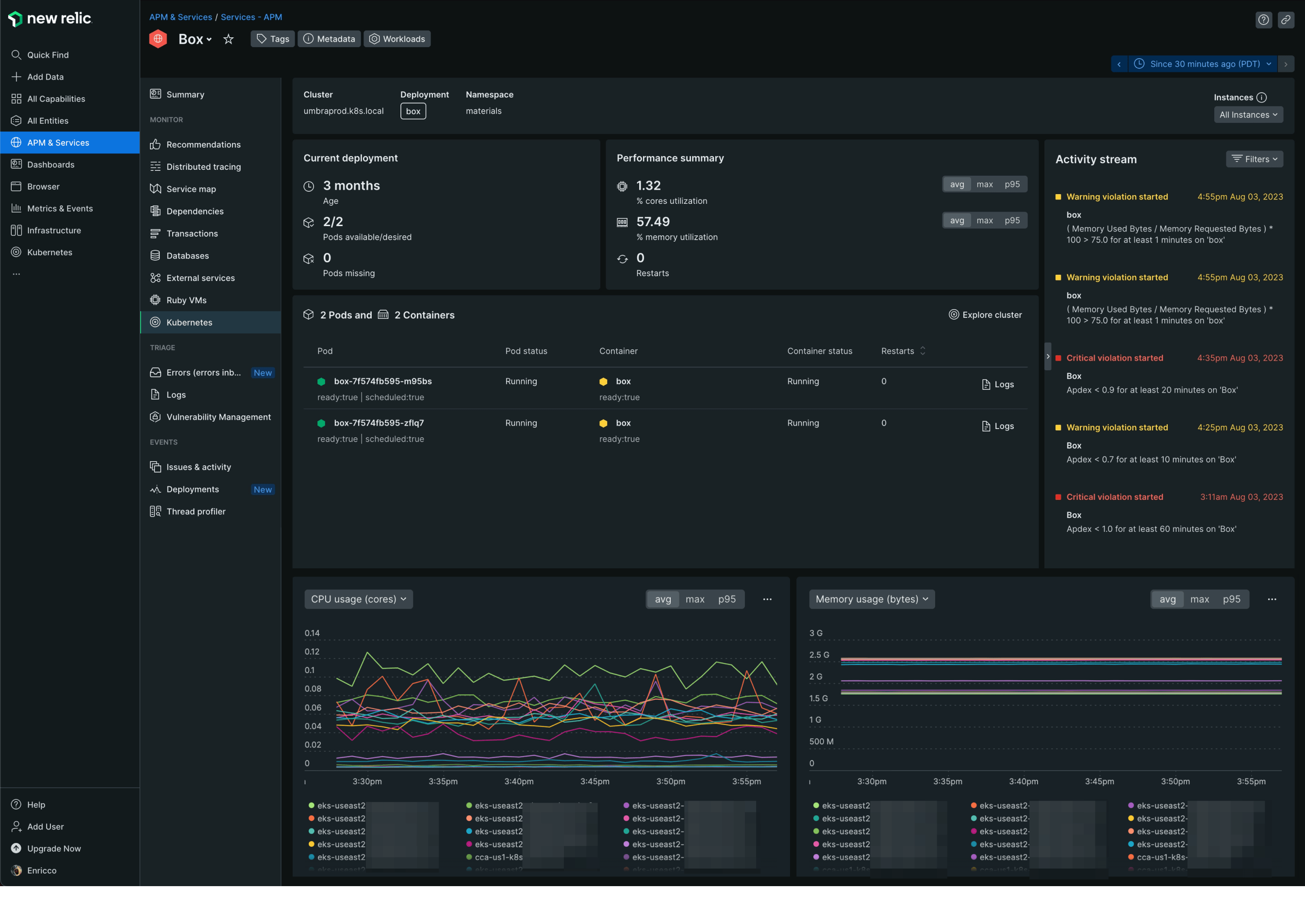
Task: Select the Kubernetes sidebar icon
Action: (16, 252)
